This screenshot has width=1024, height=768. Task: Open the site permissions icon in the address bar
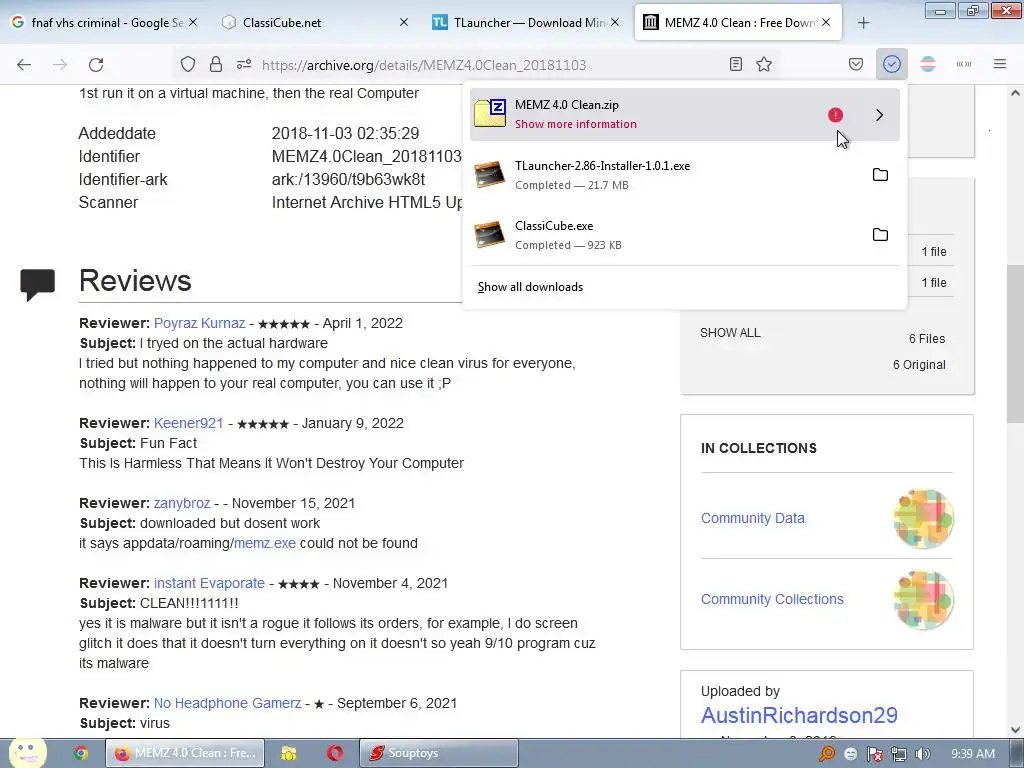point(244,64)
